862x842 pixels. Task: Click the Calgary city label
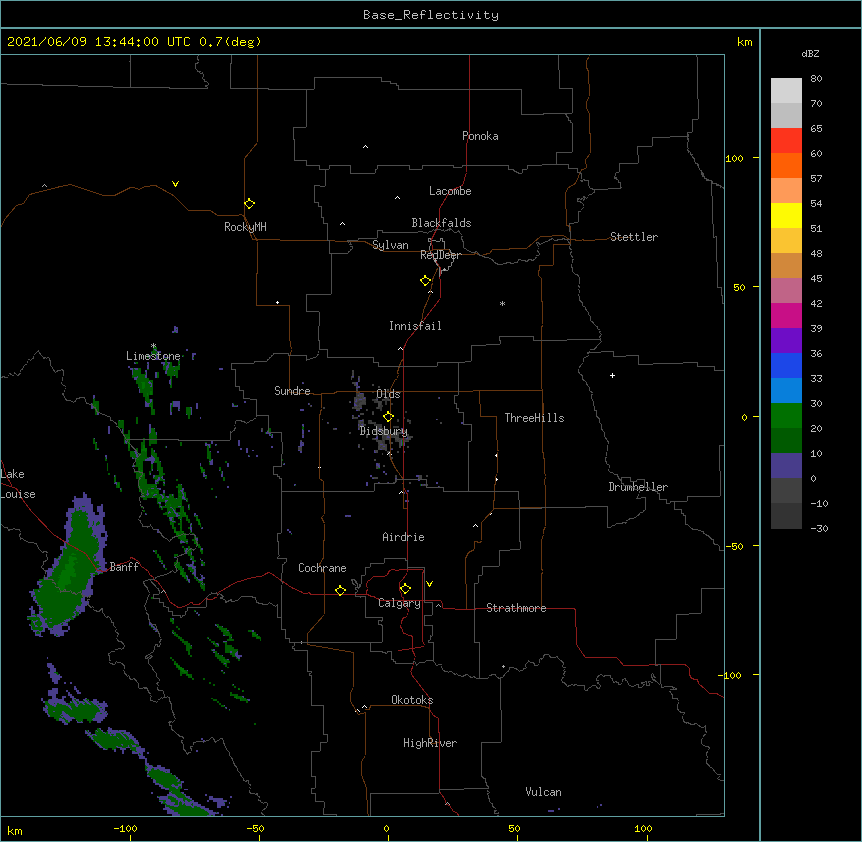399,603
